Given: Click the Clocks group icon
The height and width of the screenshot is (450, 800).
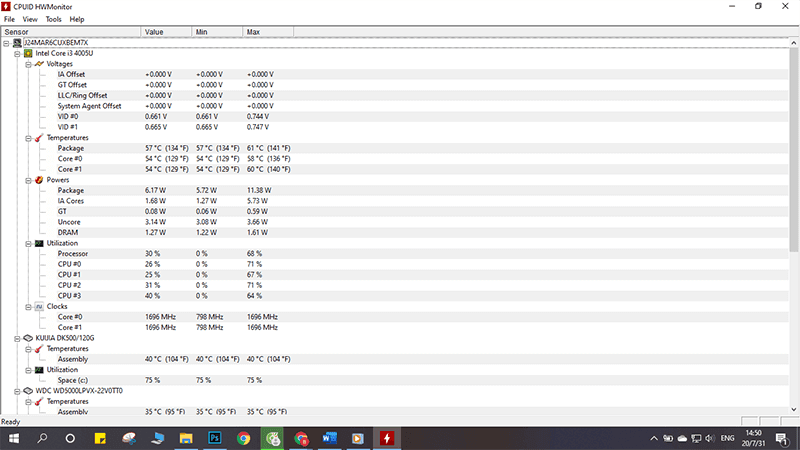Looking at the screenshot, I should pyautogui.click(x=39, y=306).
